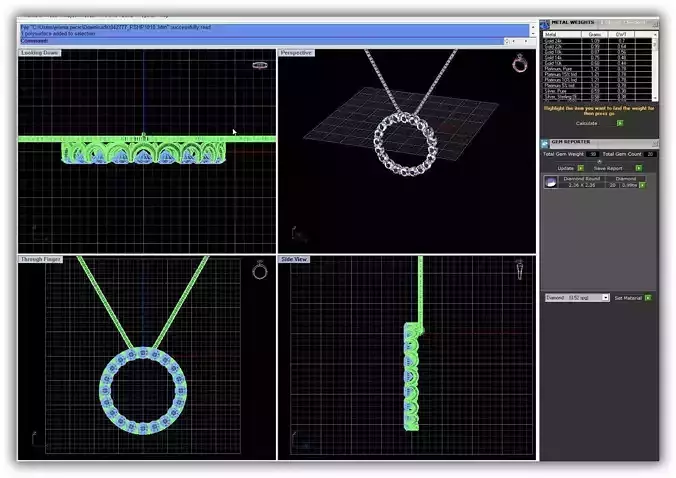The height and width of the screenshot is (478, 676).
Task: Click the DWT column header
Action: click(621, 34)
